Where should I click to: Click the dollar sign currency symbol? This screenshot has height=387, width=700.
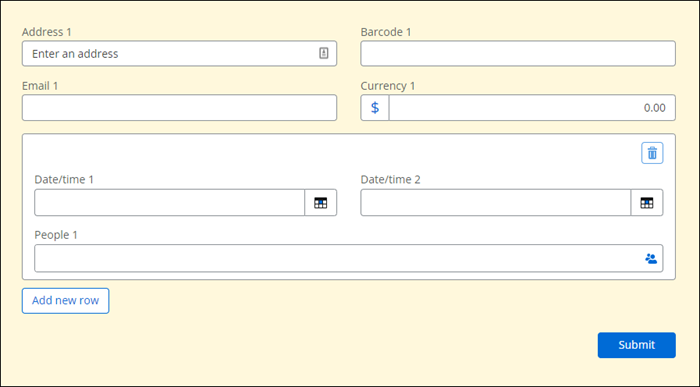coord(375,108)
